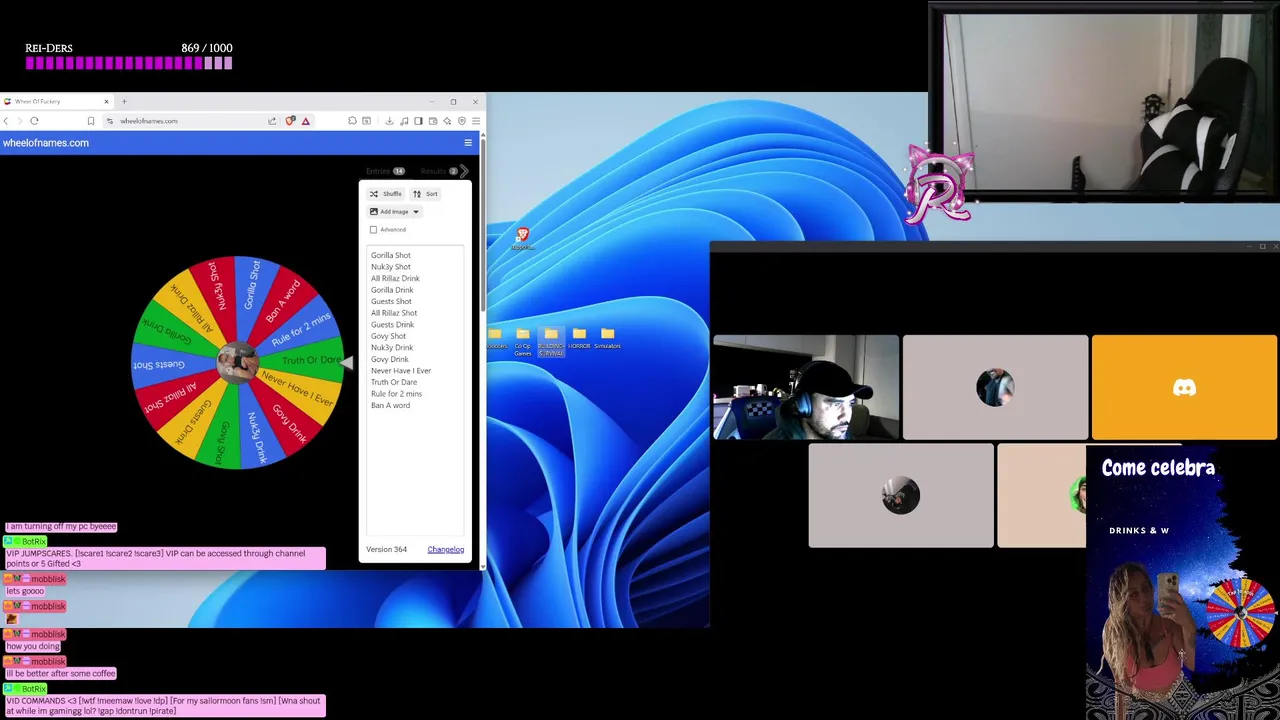Collapse the entries panel with chevron

463,171
